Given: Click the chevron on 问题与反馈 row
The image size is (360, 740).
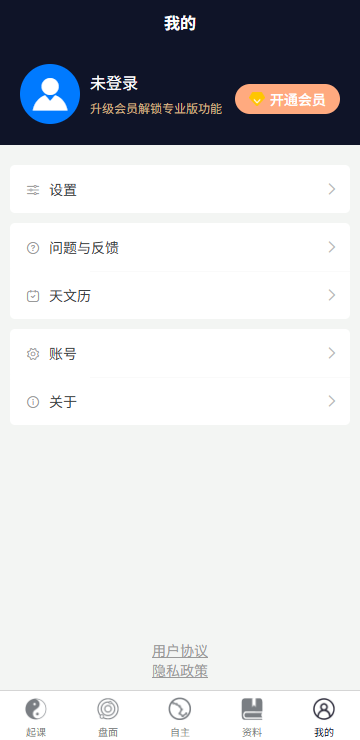Looking at the screenshot, I should pos(332,247).
